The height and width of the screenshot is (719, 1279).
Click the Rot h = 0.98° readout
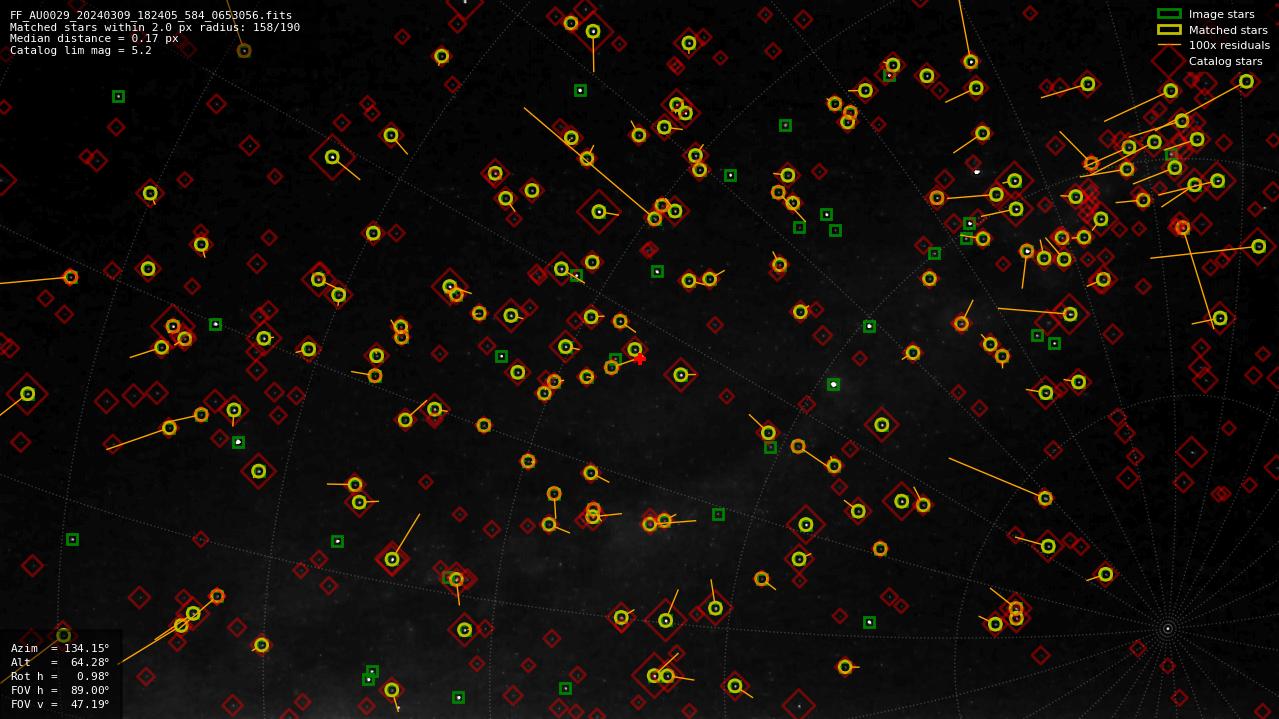click(x=60, y=676)
